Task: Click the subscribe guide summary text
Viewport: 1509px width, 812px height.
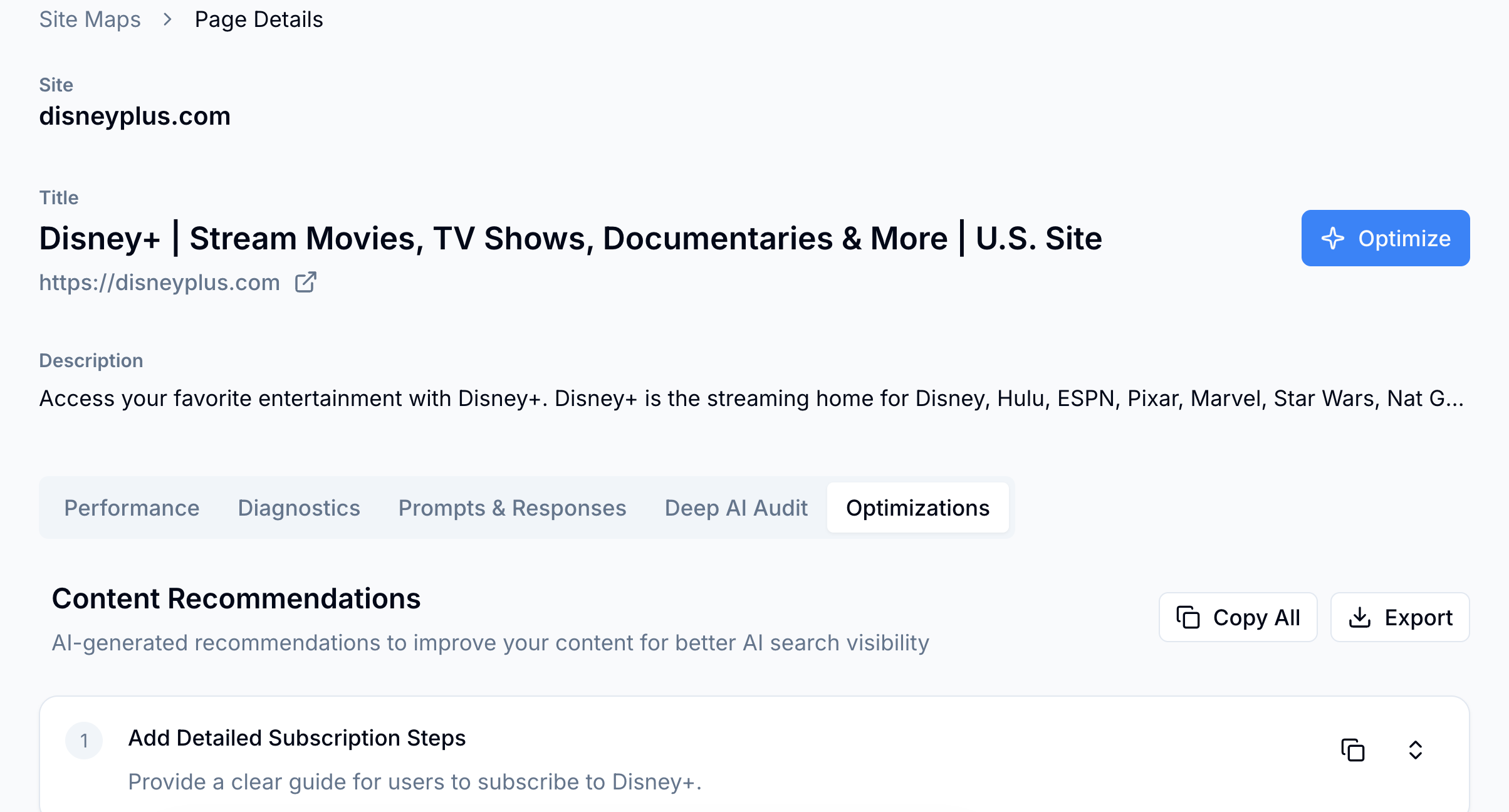Action: 415,782
